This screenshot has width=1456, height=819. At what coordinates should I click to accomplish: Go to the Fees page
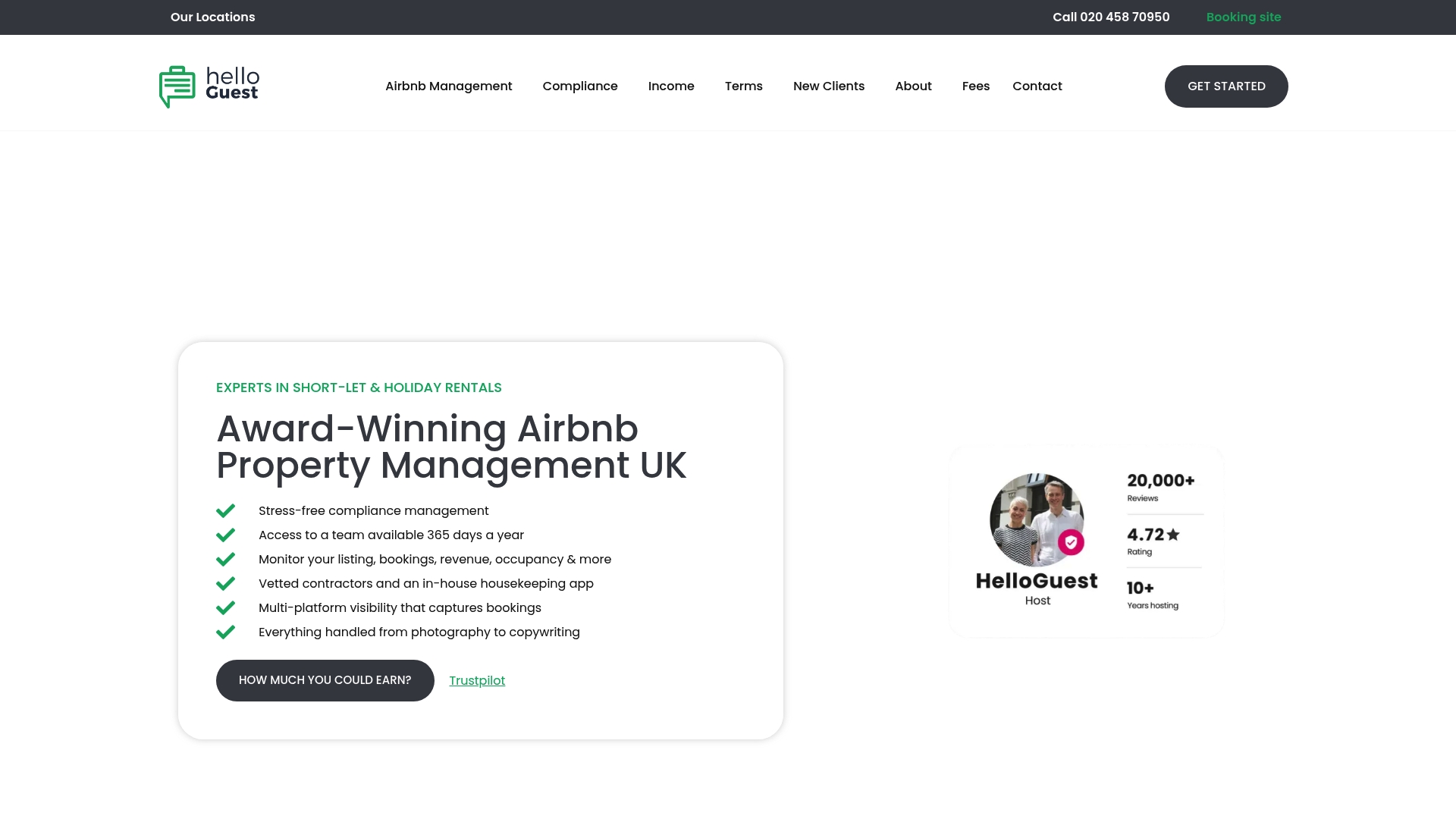pyautogui.click(x=976, y=86)
